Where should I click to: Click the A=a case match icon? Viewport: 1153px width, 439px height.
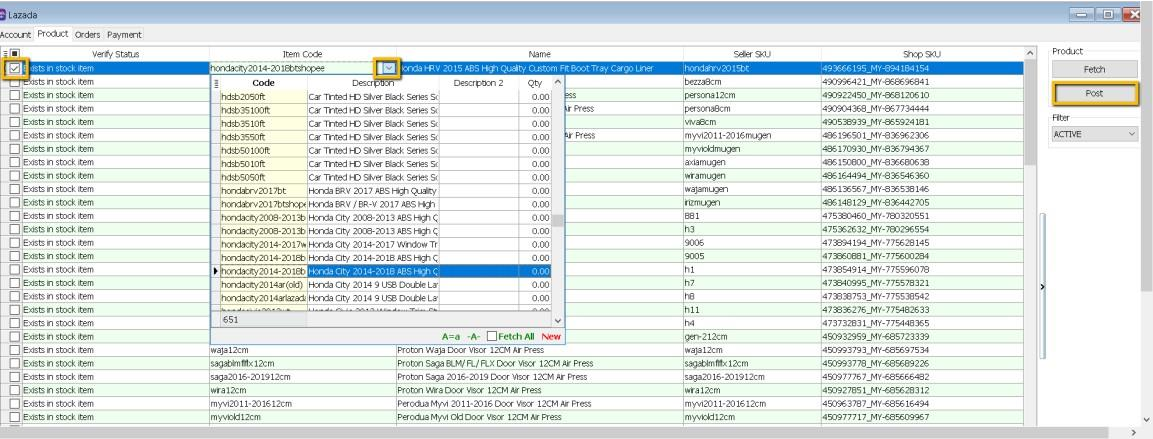click(453, 336)
